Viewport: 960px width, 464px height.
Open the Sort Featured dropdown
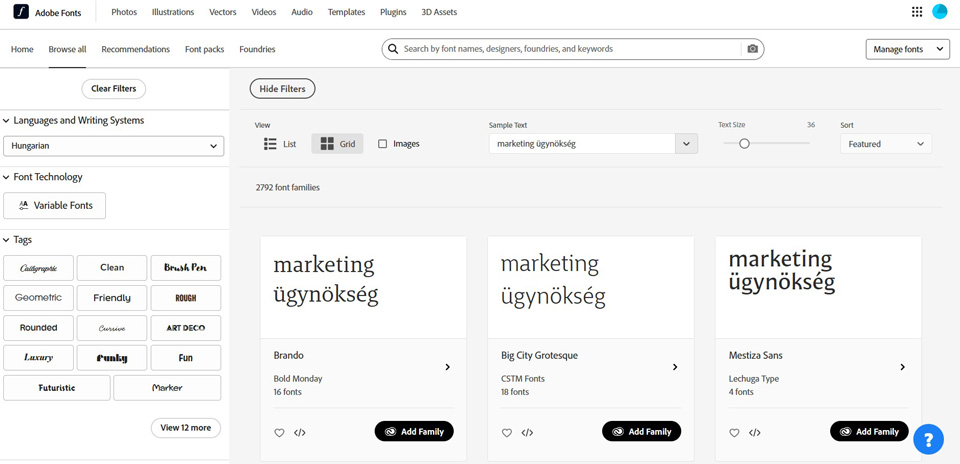(886, 144)
